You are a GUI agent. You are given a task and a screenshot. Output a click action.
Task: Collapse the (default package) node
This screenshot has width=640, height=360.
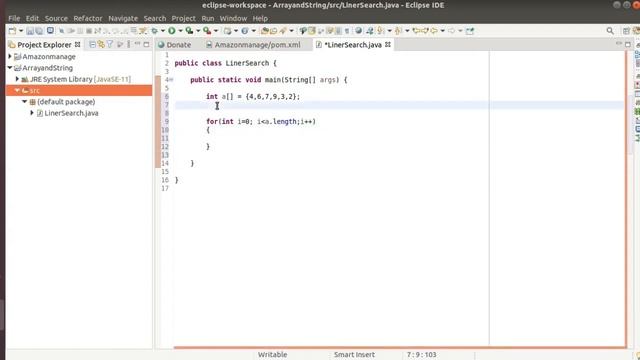24,102
